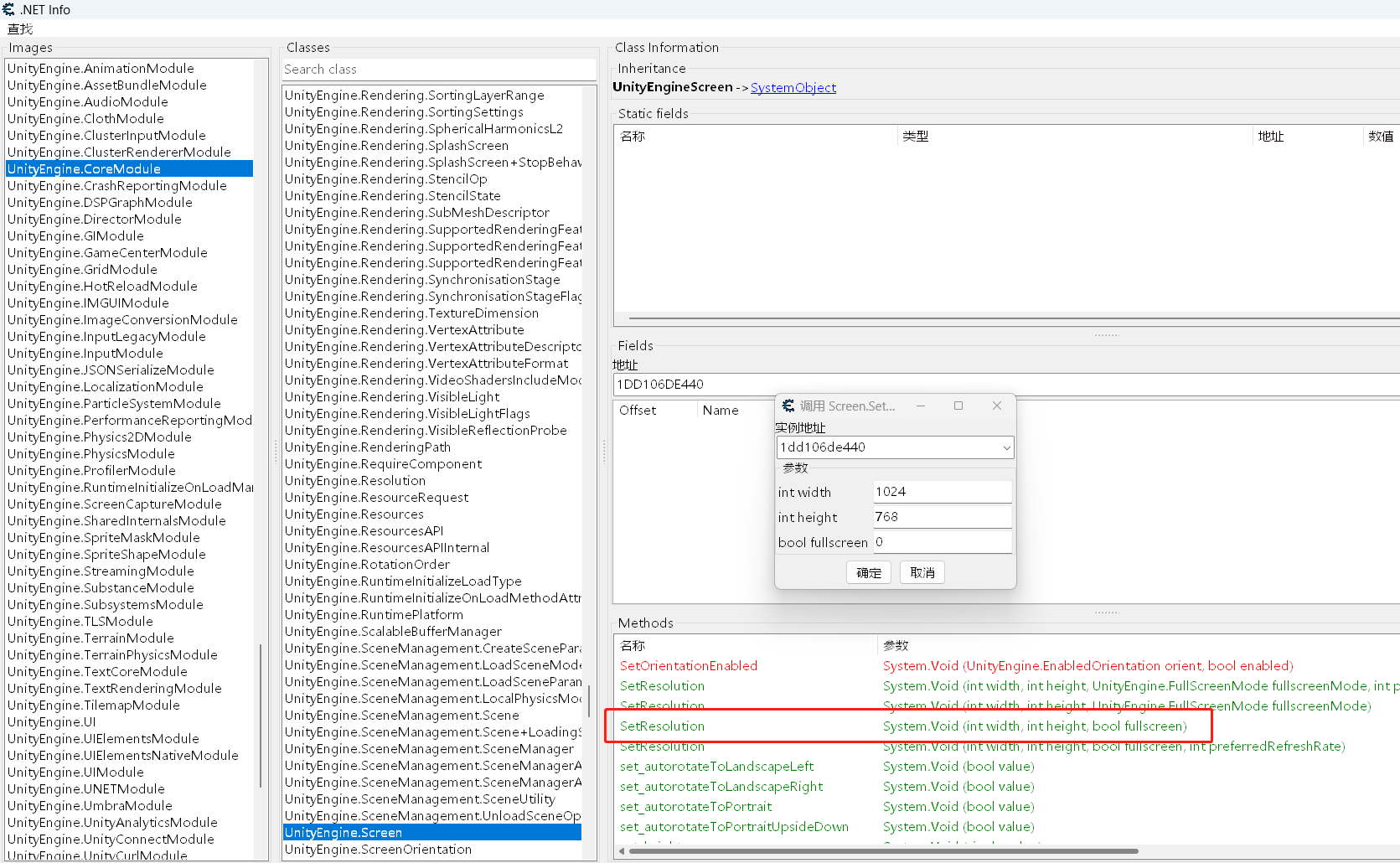The width and height of the screenshot is (1400, 863).
Task: Open the 实例地址 instance address dropdown
Action: pos(1005,447)
